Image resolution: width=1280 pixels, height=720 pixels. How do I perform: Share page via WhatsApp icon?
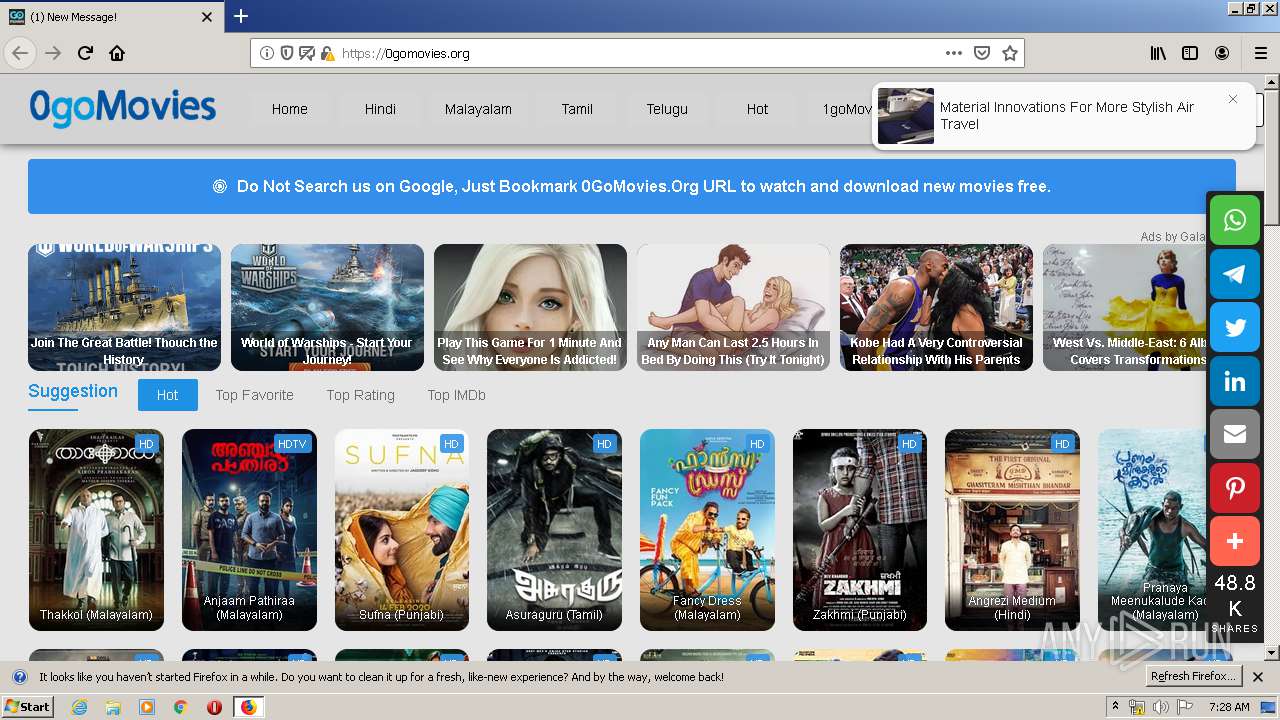1235,220
